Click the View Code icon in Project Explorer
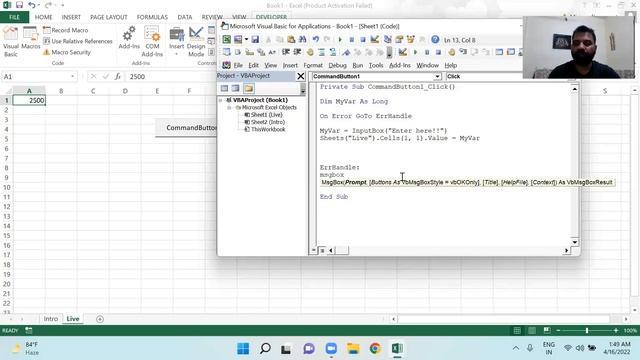This screenshot has height=360, width=640. (x=224, y=88)
